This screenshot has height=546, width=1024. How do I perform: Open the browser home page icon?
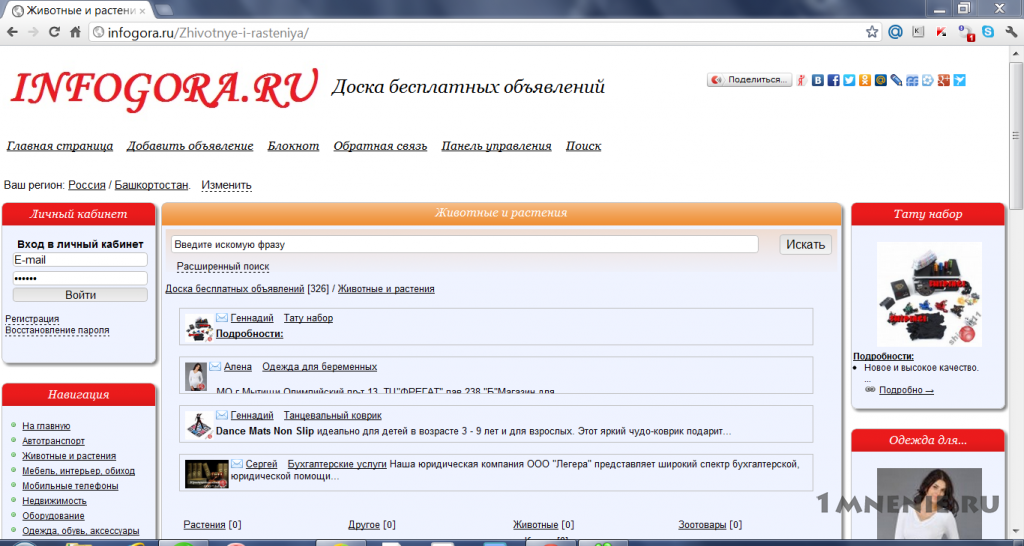(75, 32)
